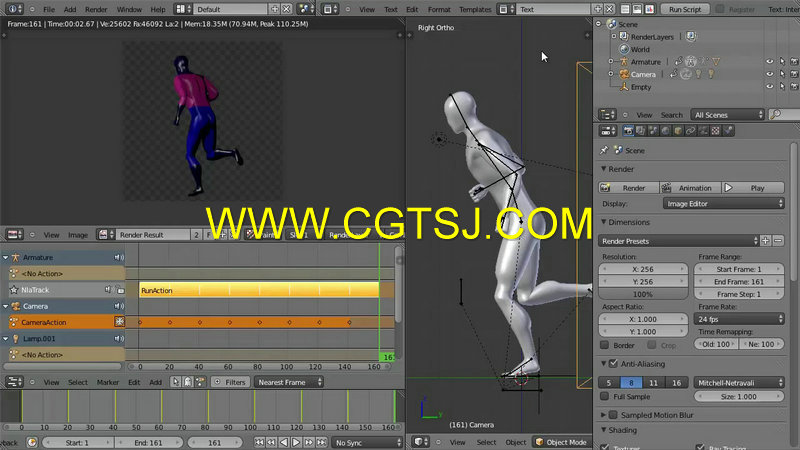Enable the Border checkbox
The image size is (800, 450).
point(605,345)
